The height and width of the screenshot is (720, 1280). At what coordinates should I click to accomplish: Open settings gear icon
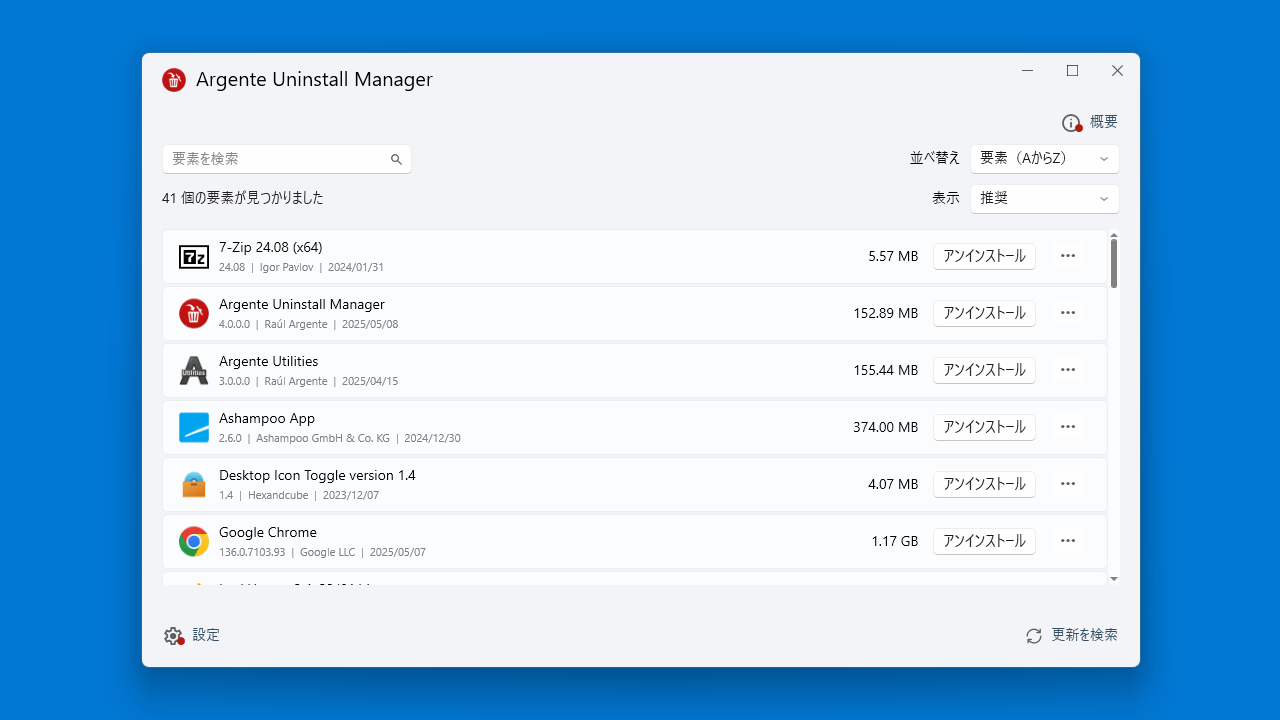click(174, 636)
